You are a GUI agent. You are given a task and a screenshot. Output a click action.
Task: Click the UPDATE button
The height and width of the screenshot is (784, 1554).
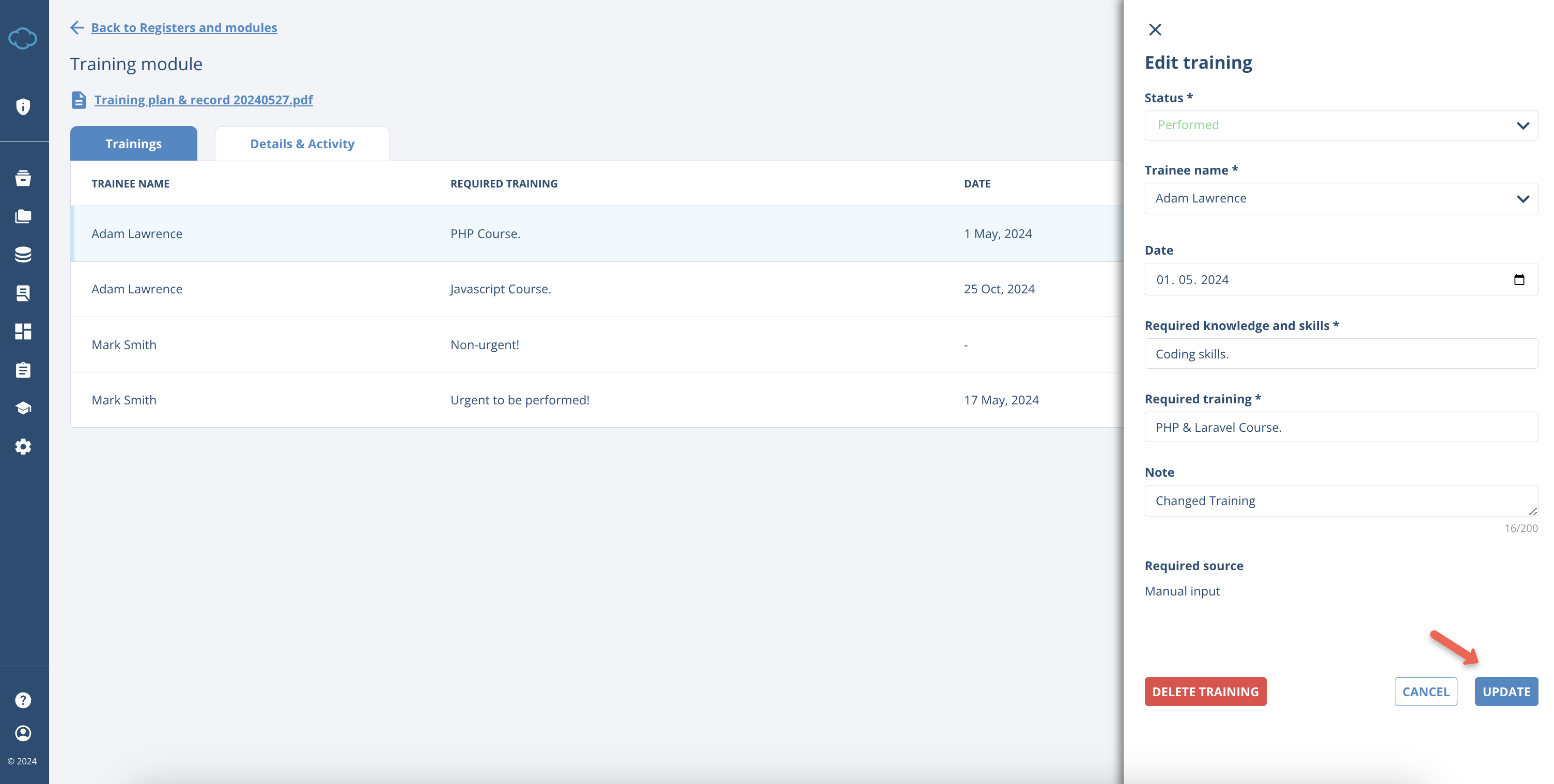[1506, 692]
